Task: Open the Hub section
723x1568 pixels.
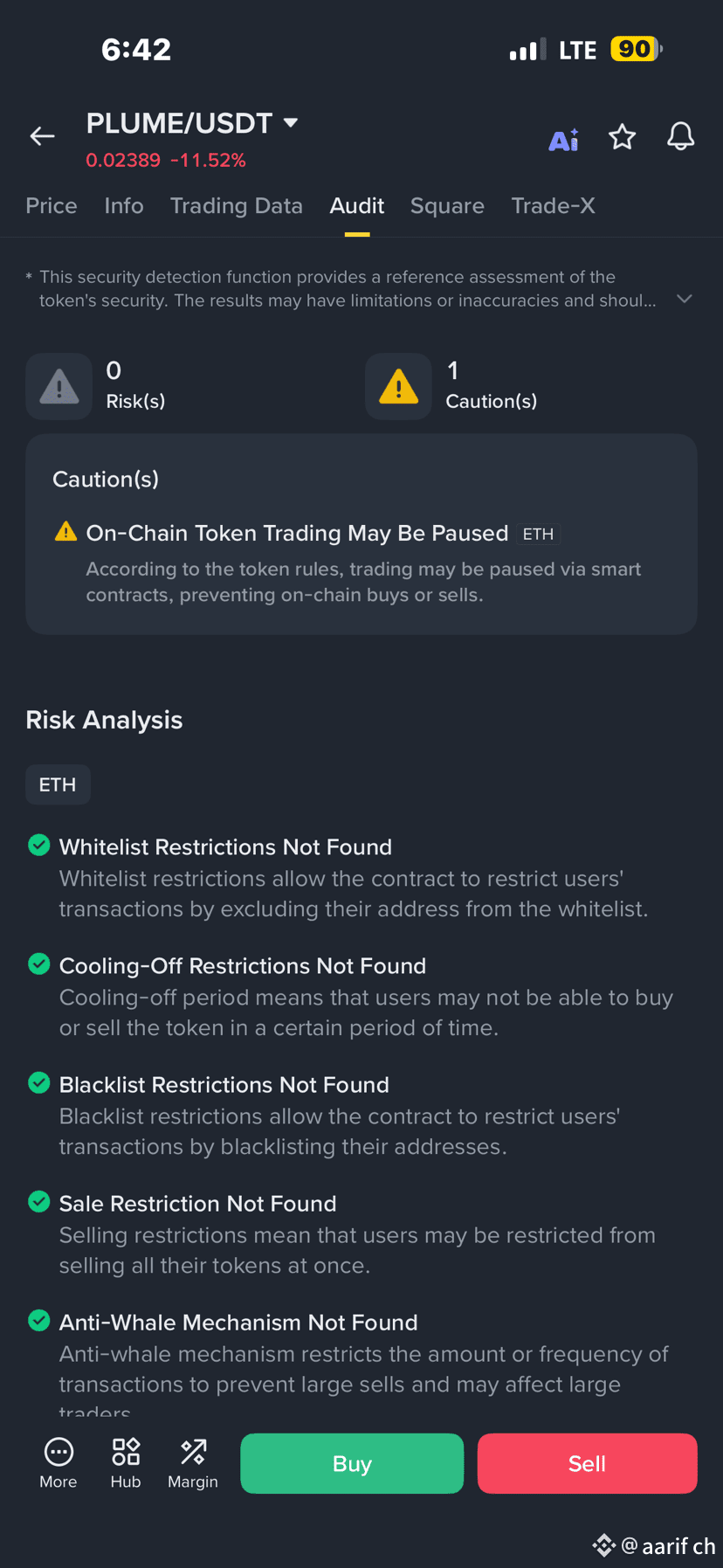Action: [125, 1462]
